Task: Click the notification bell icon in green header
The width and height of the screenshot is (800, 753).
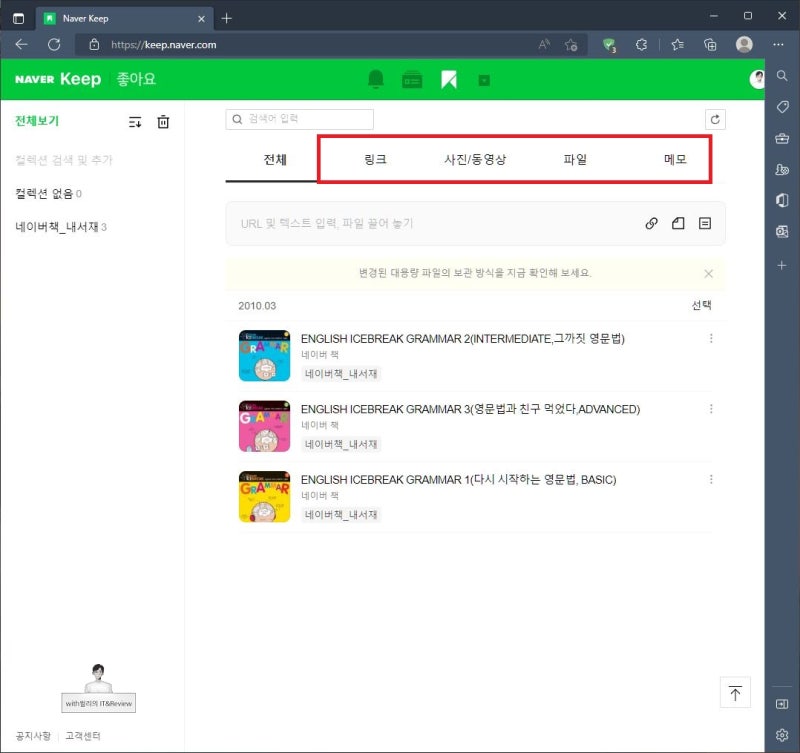Action: pos(376,79)
